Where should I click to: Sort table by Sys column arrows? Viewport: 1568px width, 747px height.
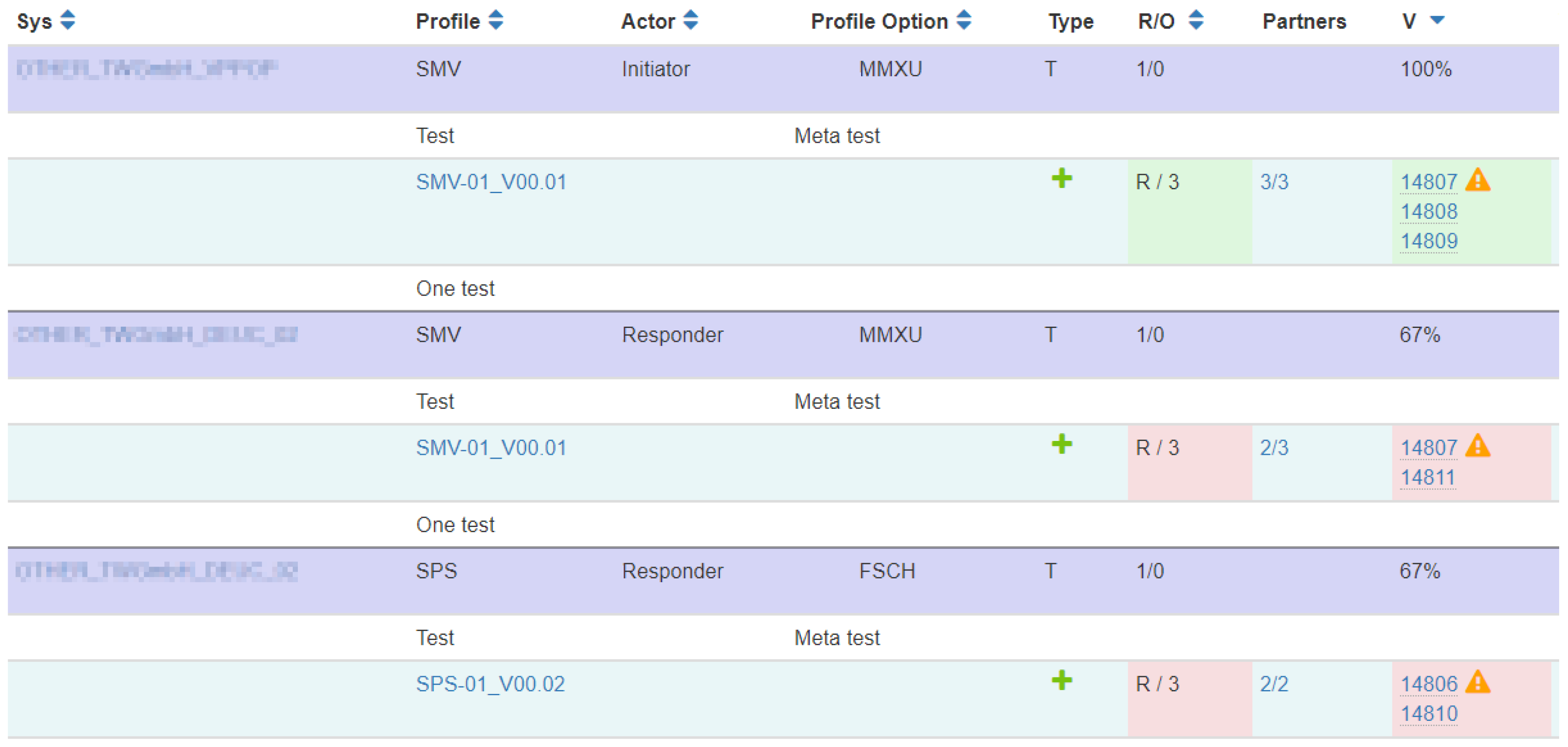[x=67, y=20]
